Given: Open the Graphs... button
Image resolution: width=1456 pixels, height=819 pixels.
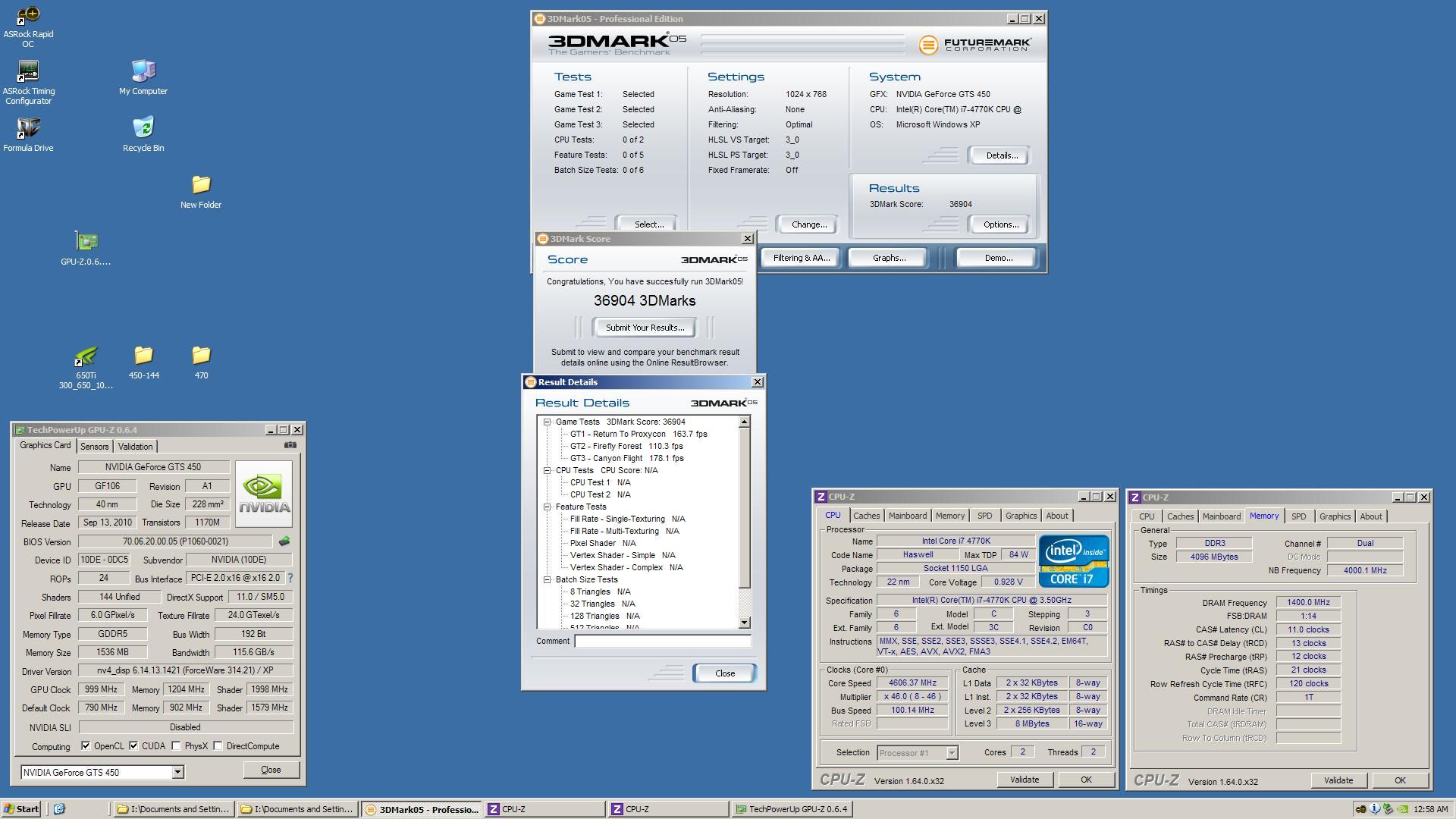Looking at the screenshot, I should (889, 258).
